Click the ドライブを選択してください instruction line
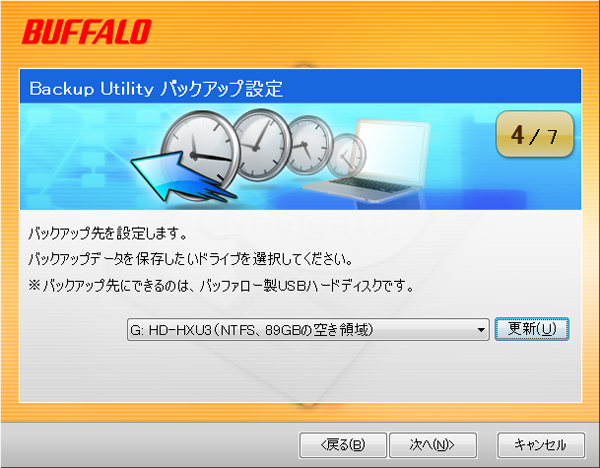This screenshot has height=468, width=600. point(191,259)
